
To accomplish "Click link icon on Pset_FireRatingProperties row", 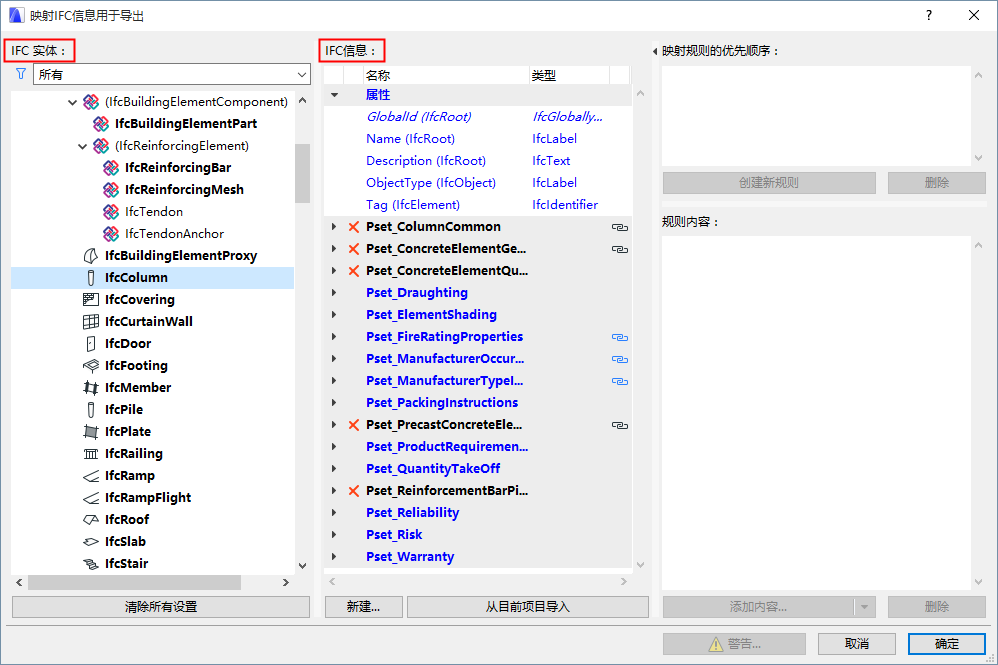I will [x=620, y=337].
